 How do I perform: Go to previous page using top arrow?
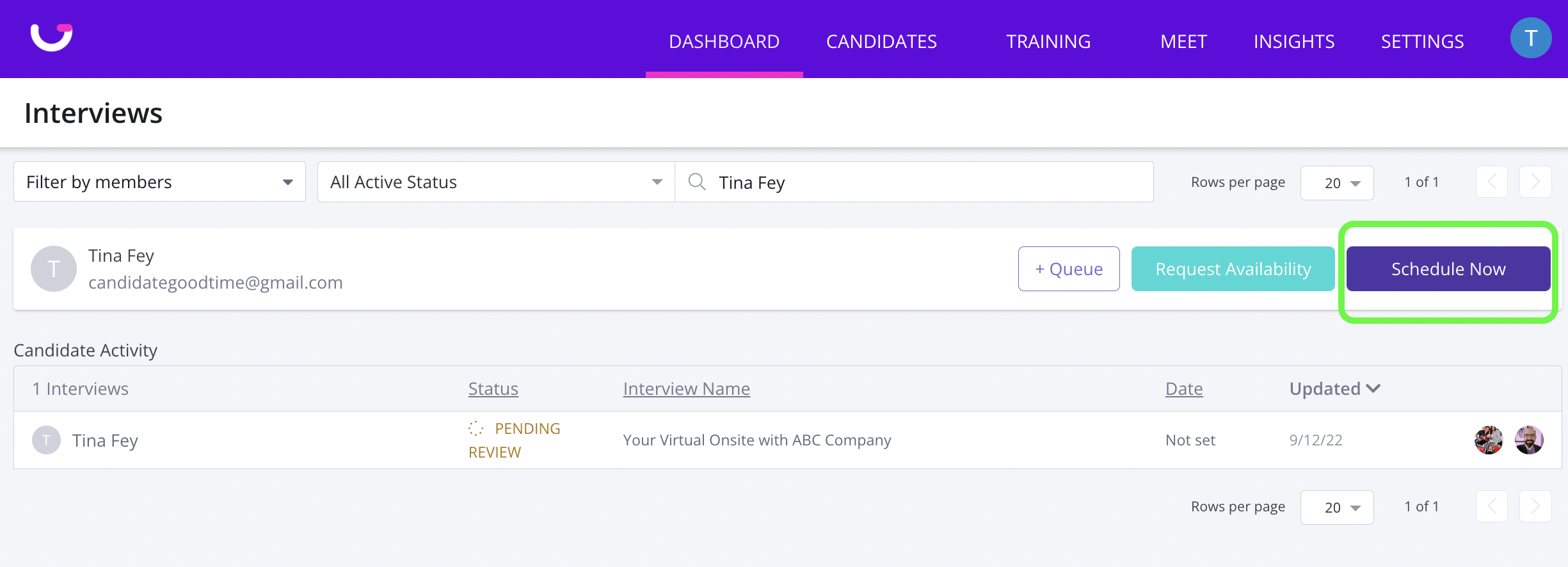point(1492,182)
